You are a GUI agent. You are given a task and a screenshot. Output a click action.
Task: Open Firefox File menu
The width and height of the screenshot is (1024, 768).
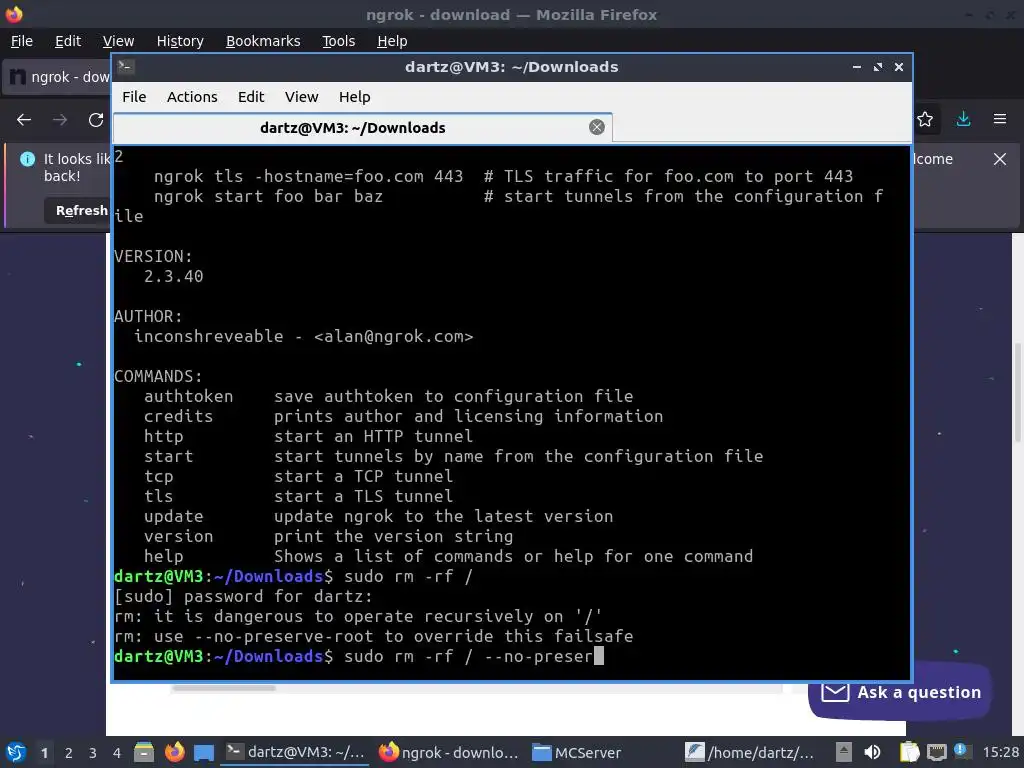(22, 41)
